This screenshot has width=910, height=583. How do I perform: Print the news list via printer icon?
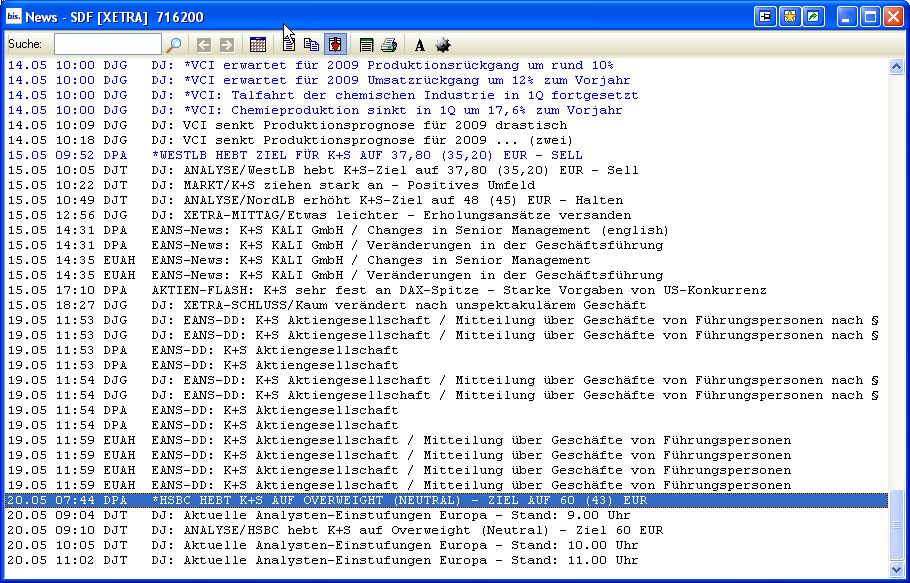point(389,45)
